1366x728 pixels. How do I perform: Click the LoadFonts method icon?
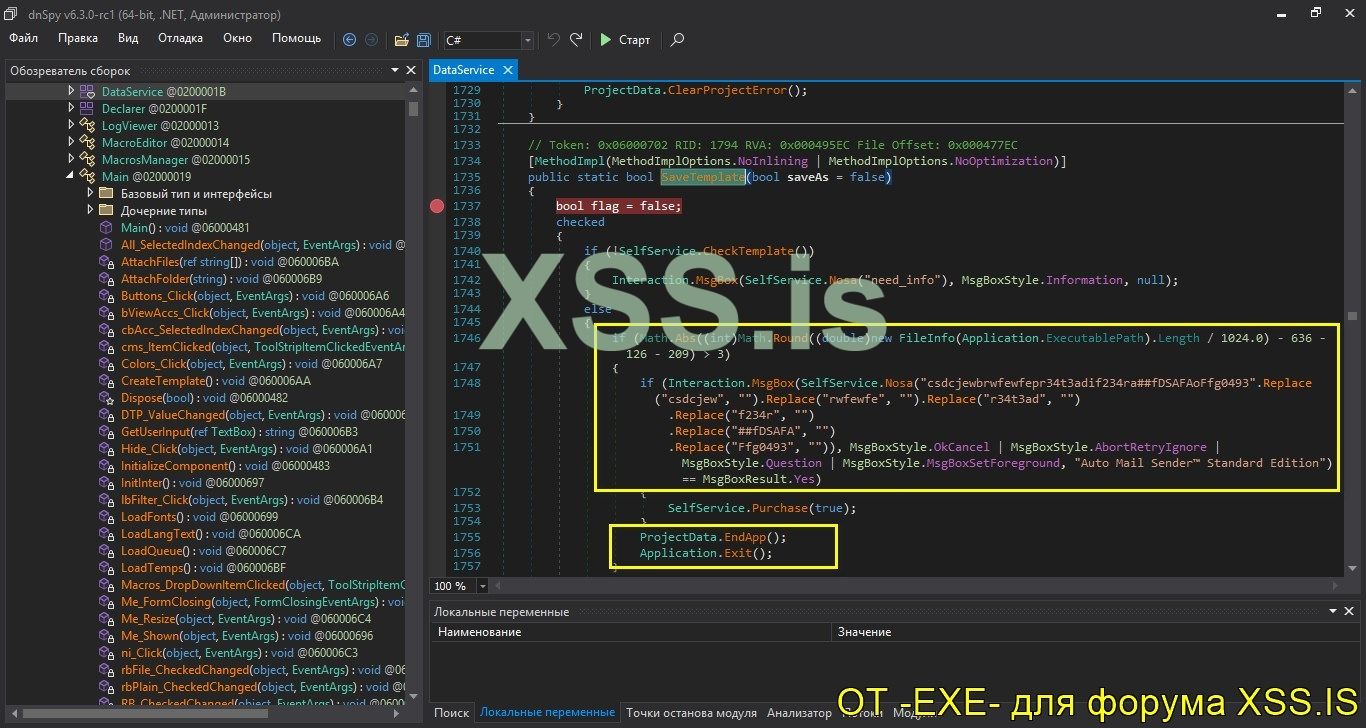click(x=106, y=516)
